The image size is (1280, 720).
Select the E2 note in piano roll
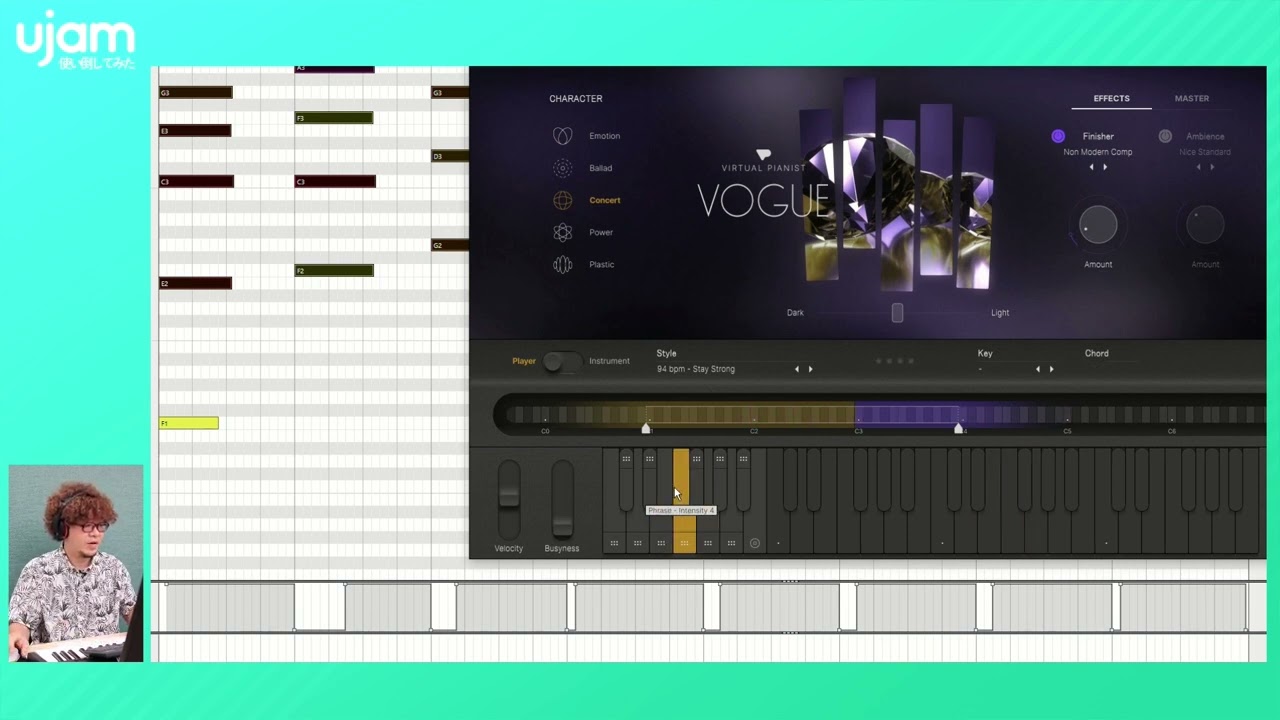click(x=195, y=283)
